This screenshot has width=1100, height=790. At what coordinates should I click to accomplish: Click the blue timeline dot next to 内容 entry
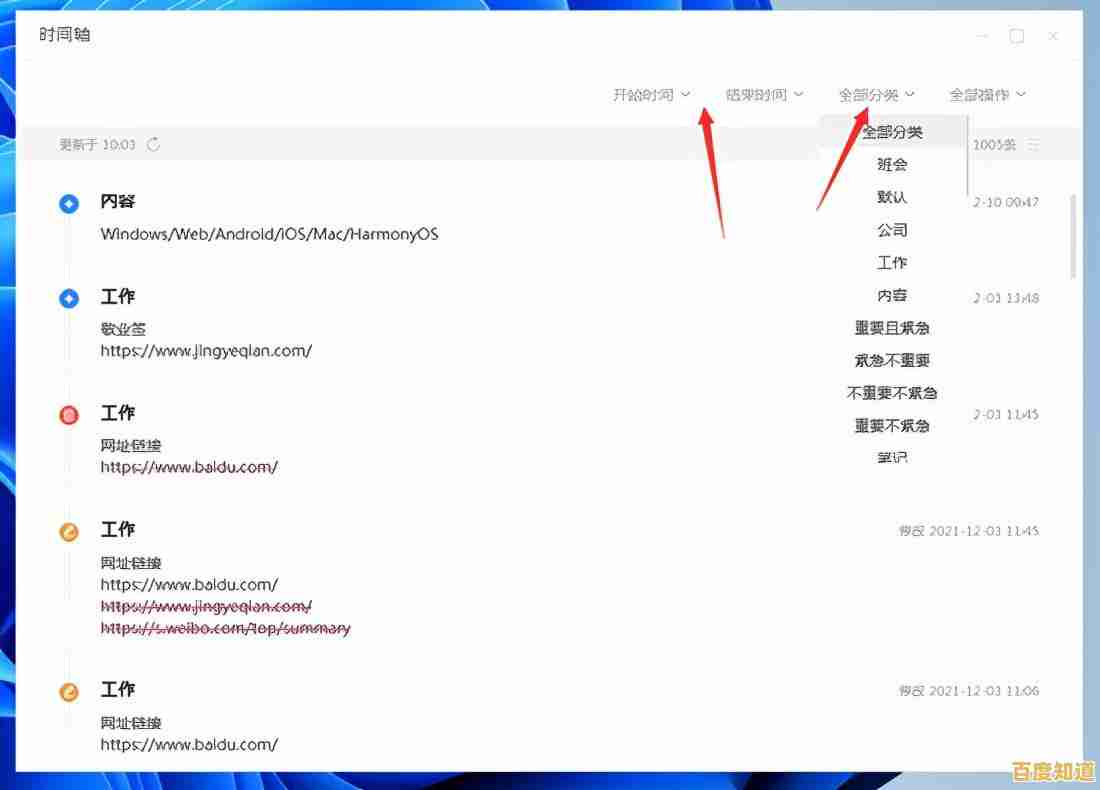[68, 203]
